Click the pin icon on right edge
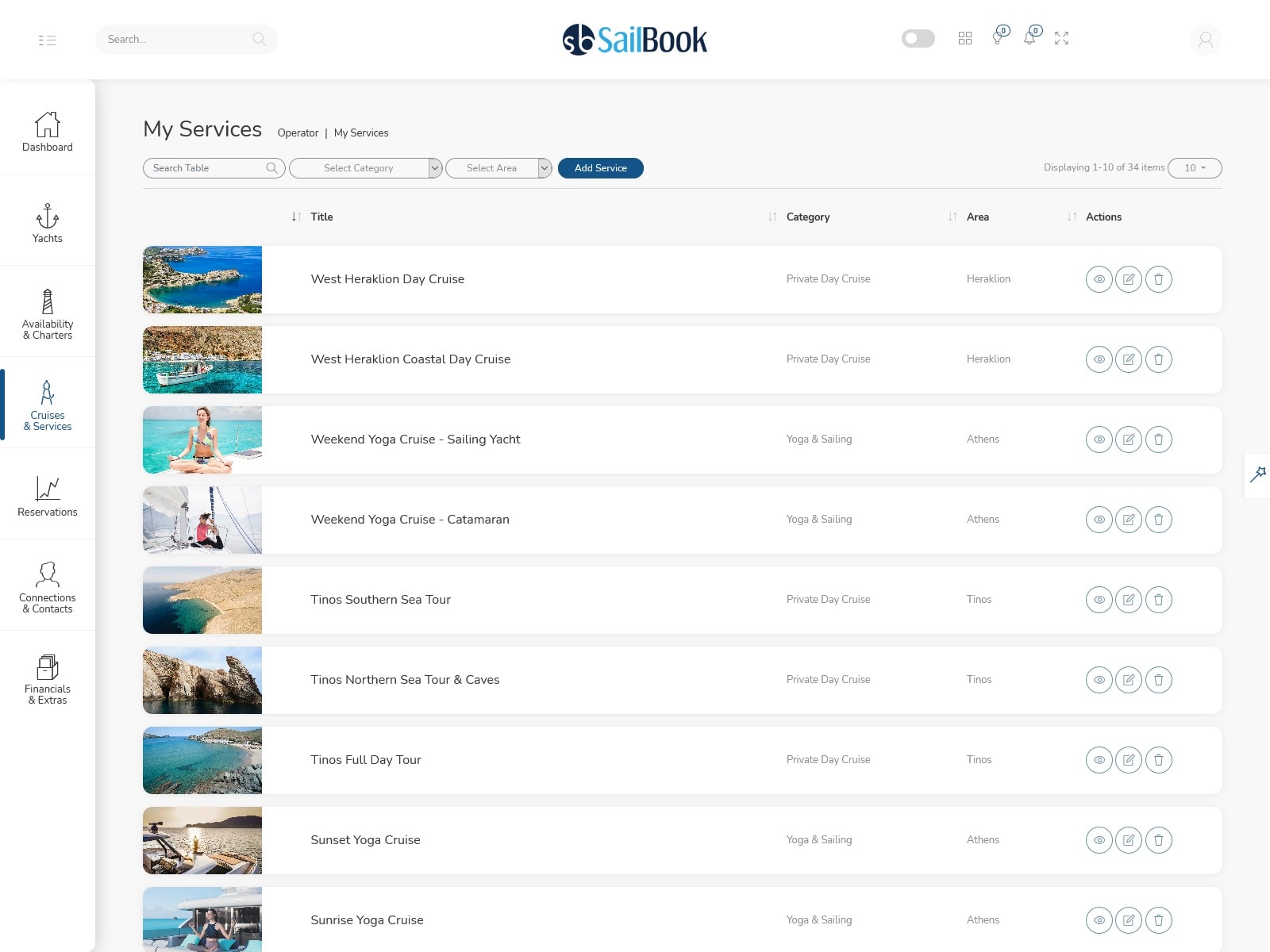Screen dimensions: 1270x952 1258,474
